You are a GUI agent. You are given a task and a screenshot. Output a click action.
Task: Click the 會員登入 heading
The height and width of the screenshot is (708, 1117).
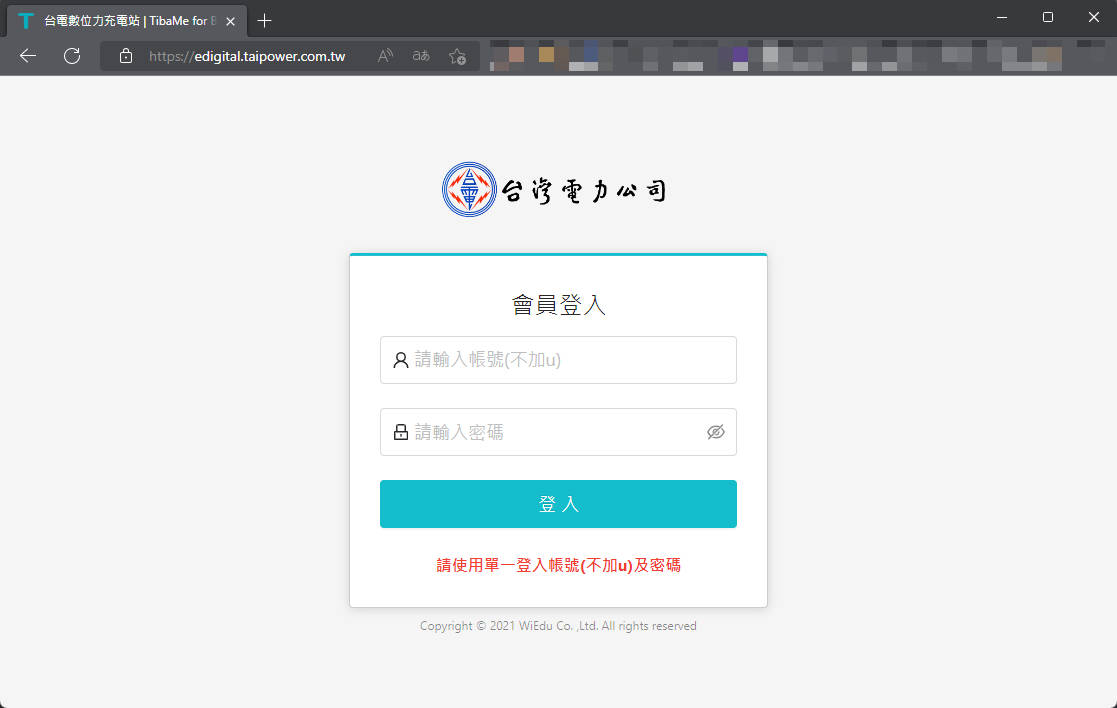point(558,305)
